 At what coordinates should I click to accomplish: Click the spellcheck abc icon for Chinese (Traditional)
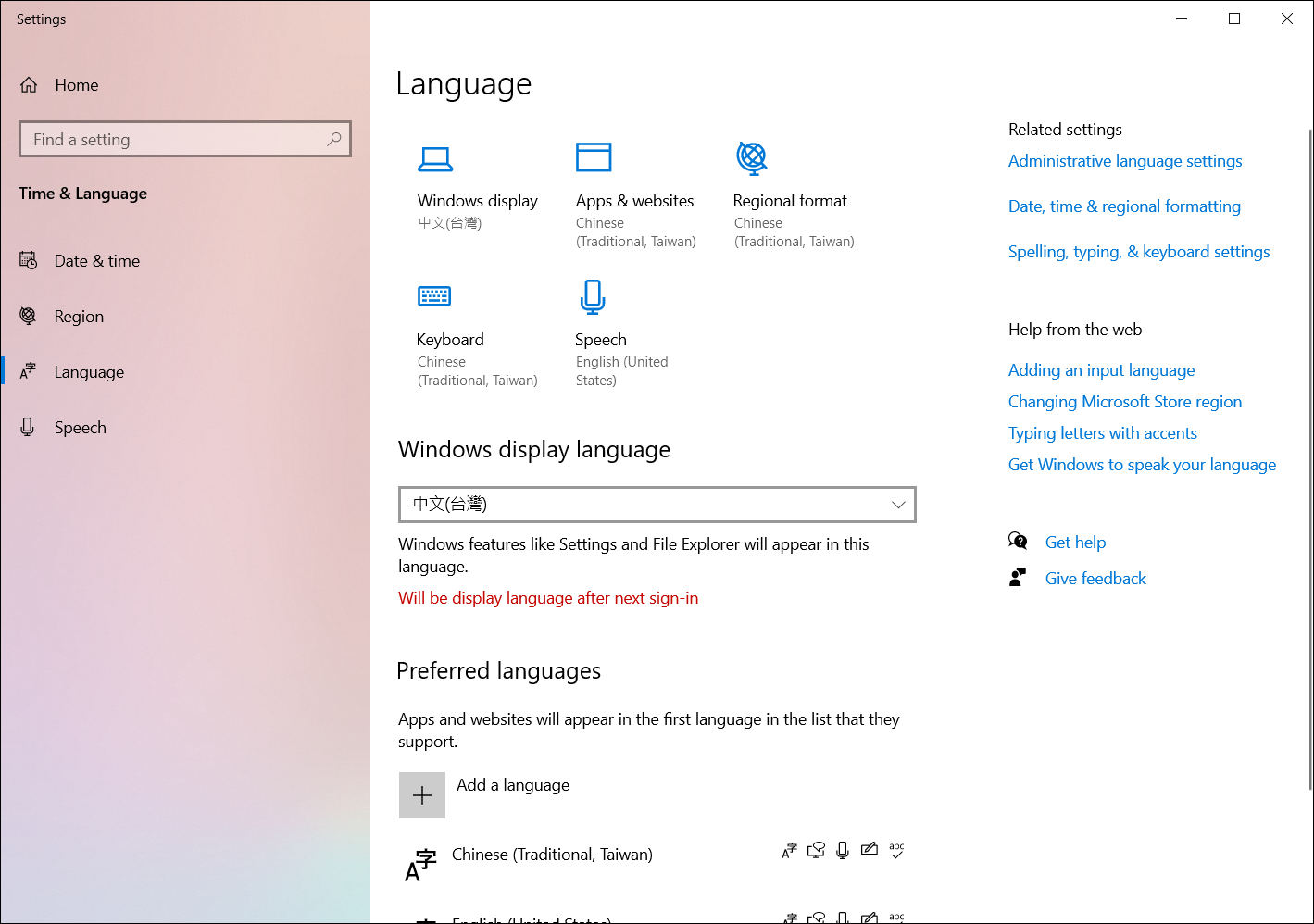[x=896, y=850]
